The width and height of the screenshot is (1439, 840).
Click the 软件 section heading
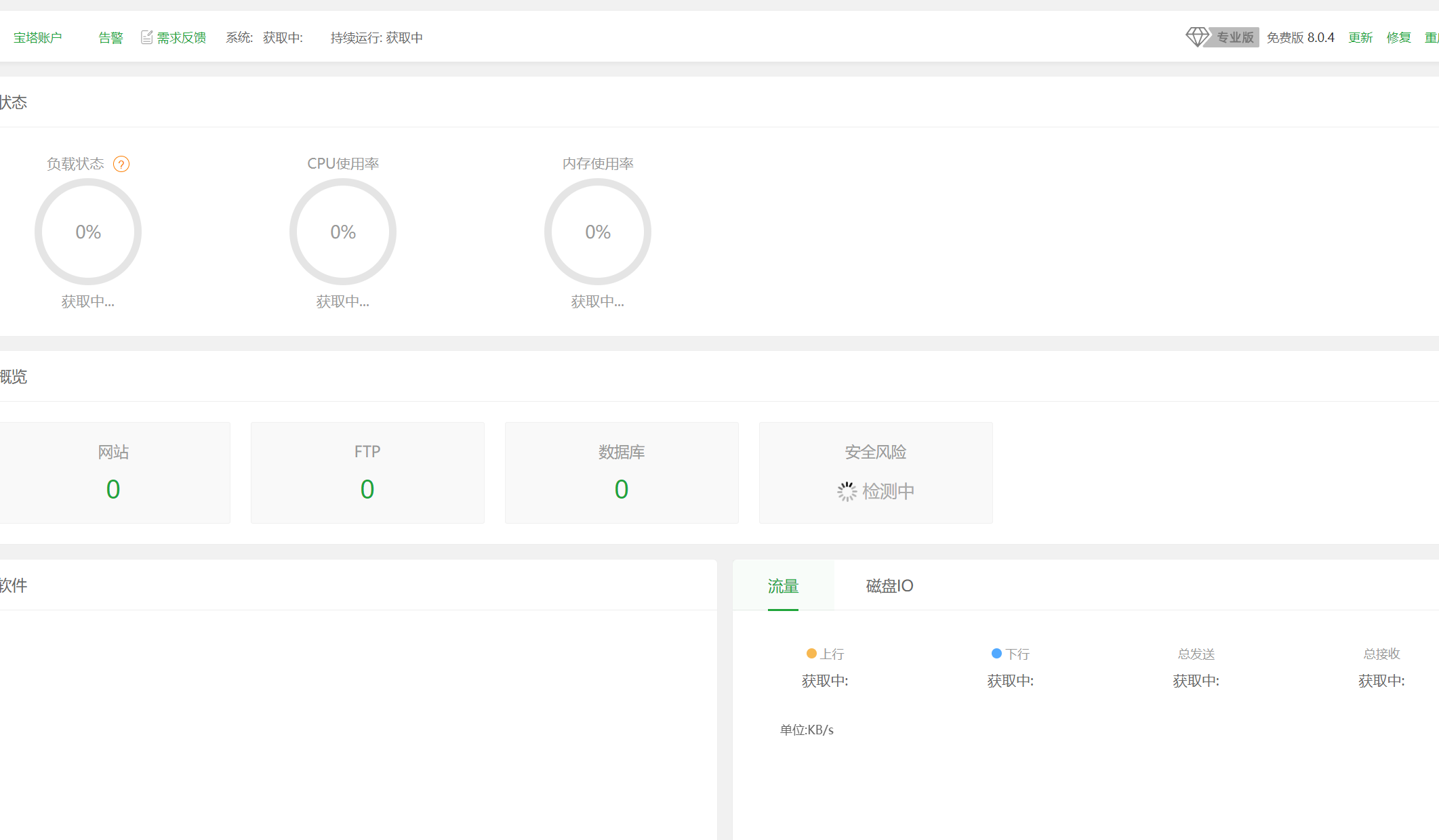pos(14,585)
